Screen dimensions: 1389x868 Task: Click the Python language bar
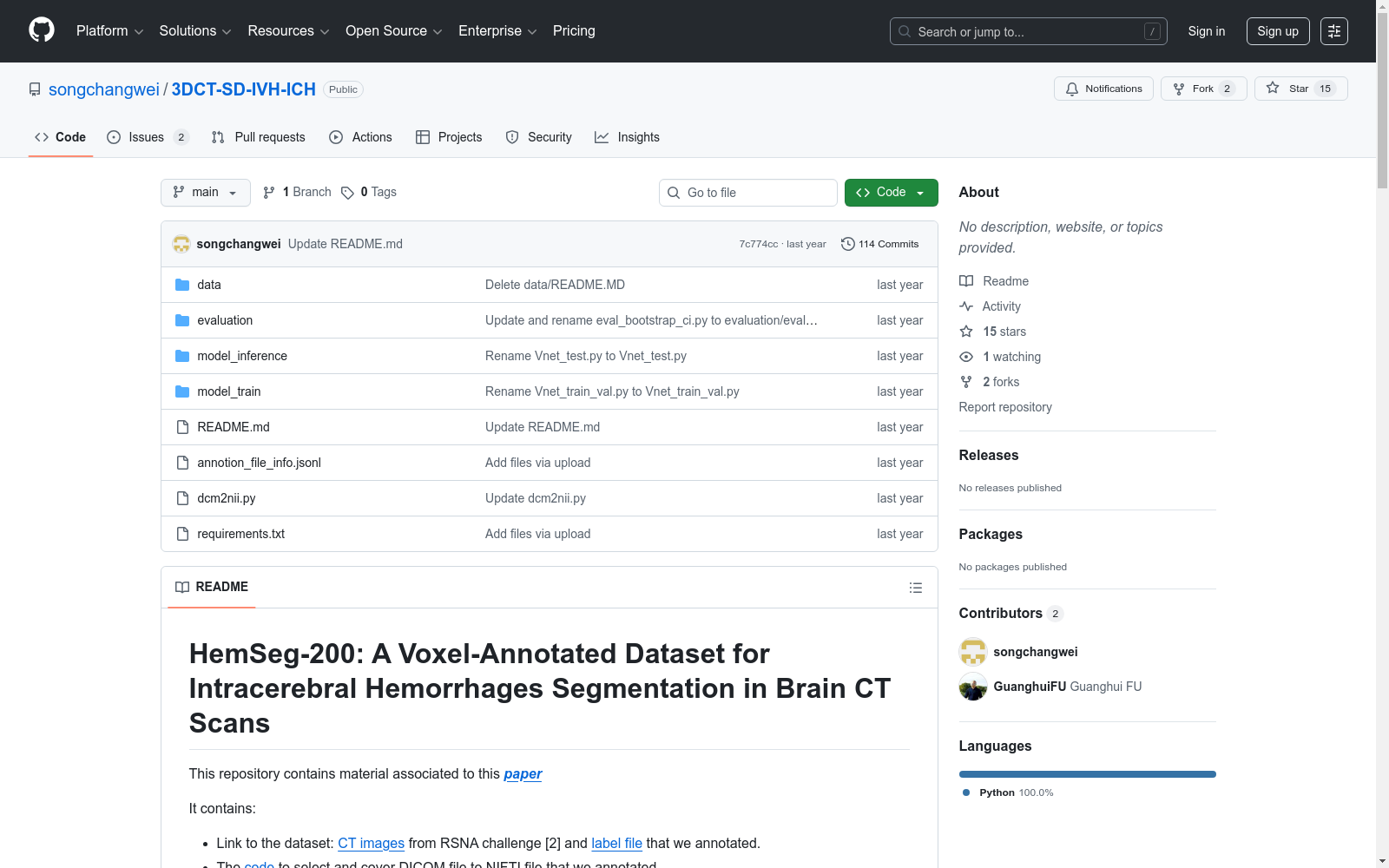(x=1088, y=774)
